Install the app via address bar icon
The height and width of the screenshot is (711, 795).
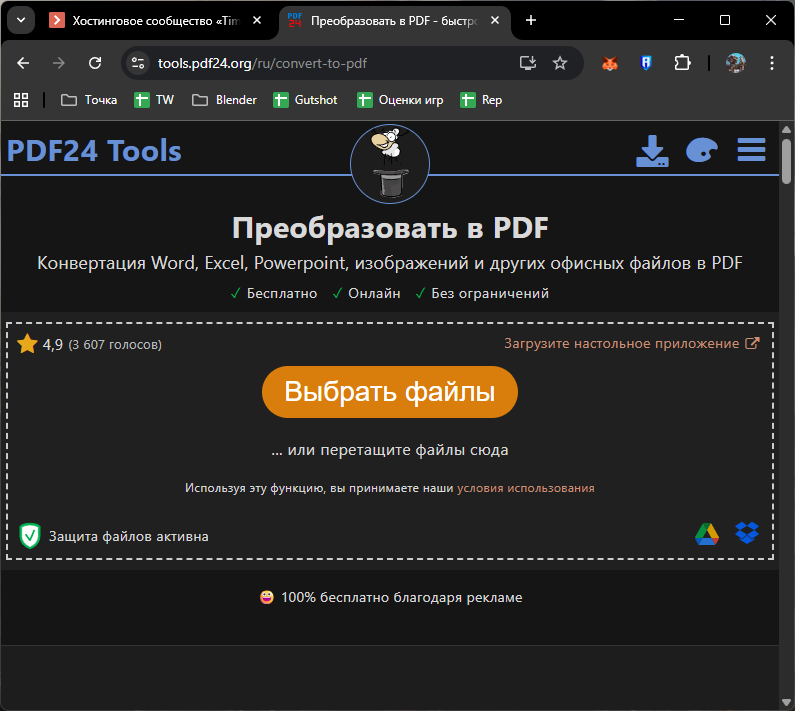tap(528, 63)
